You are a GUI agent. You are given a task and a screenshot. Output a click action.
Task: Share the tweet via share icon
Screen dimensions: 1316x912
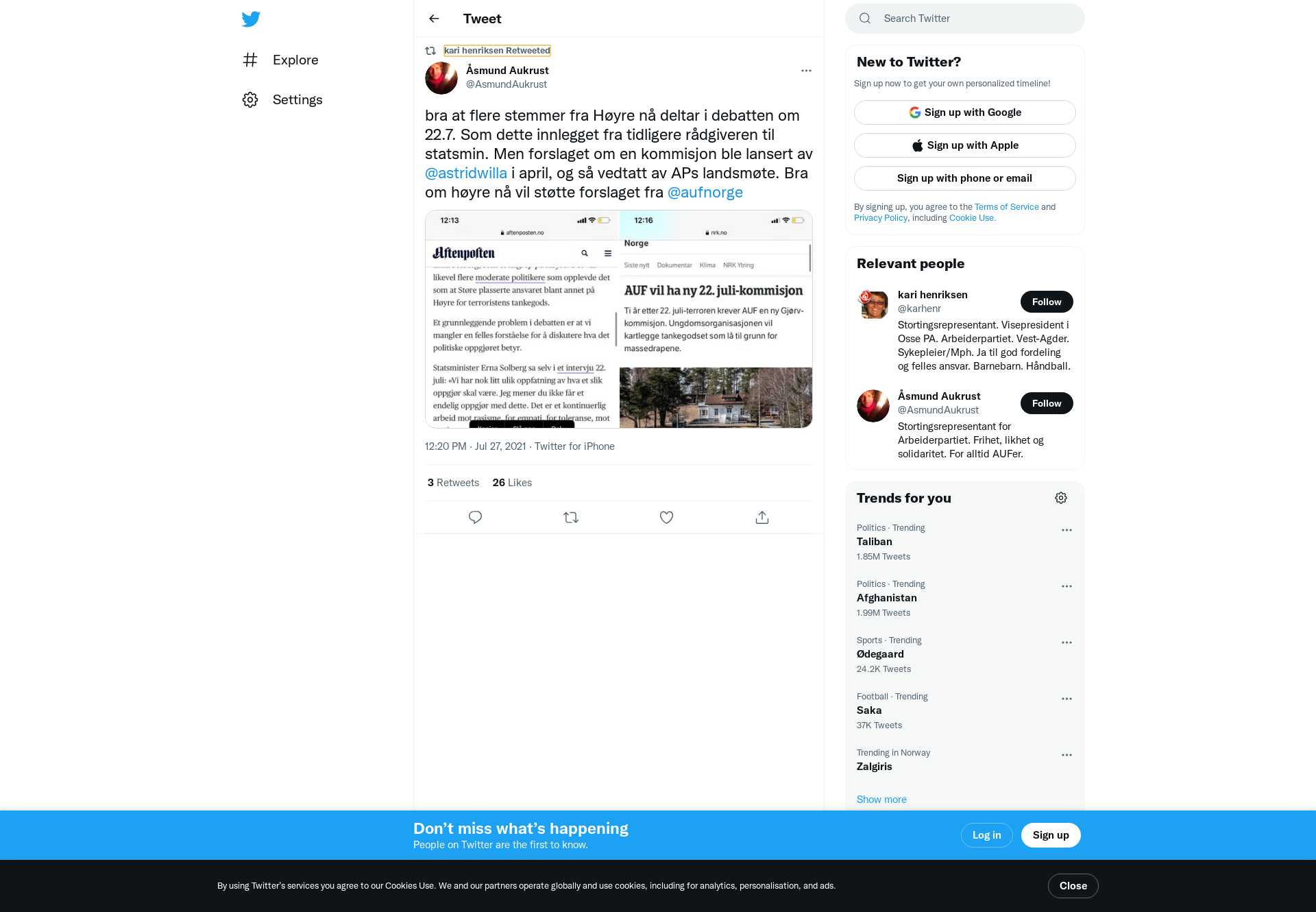tap(762, 517)
